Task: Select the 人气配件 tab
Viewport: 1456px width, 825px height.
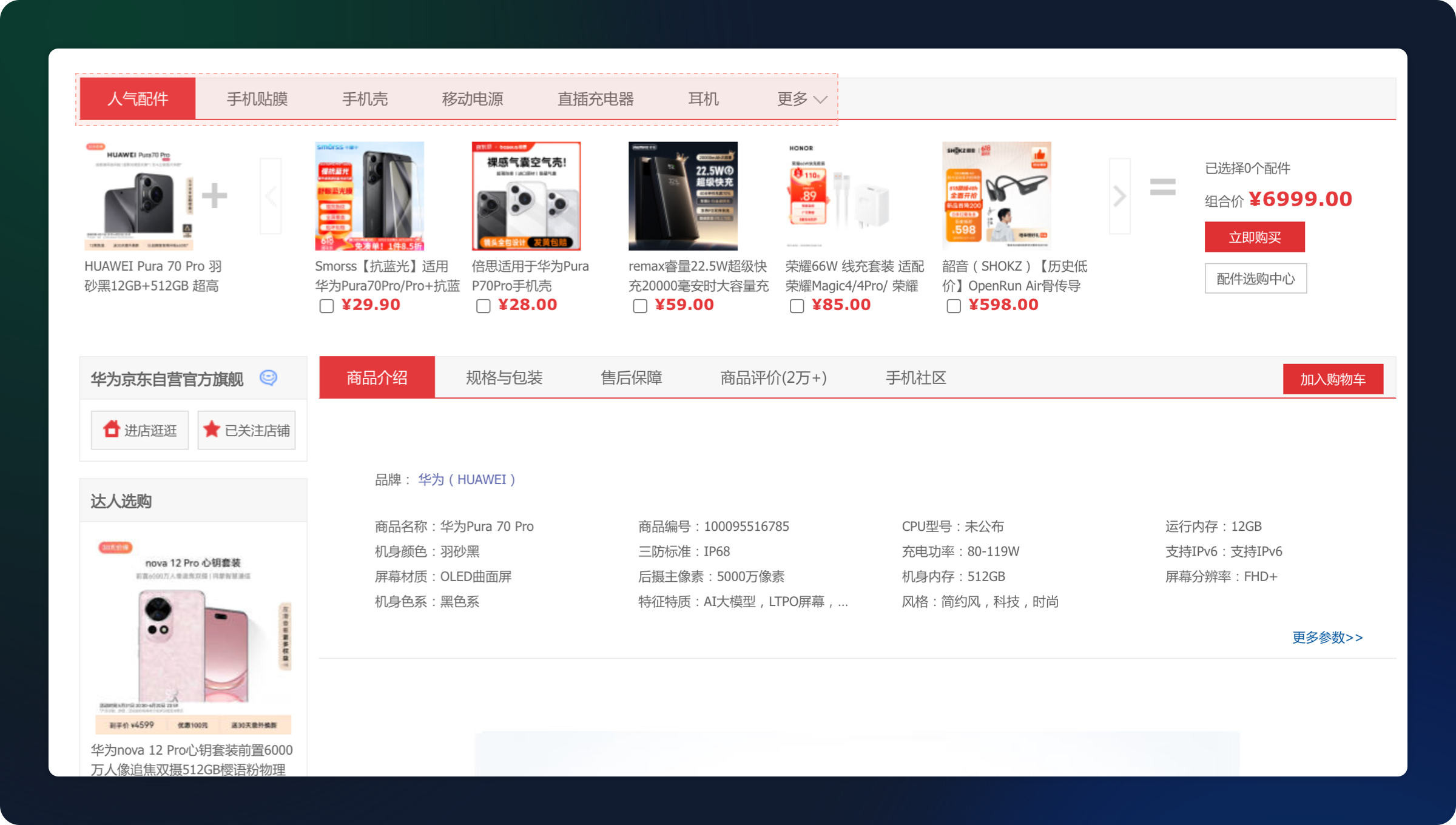Action: tap(138, 99)
